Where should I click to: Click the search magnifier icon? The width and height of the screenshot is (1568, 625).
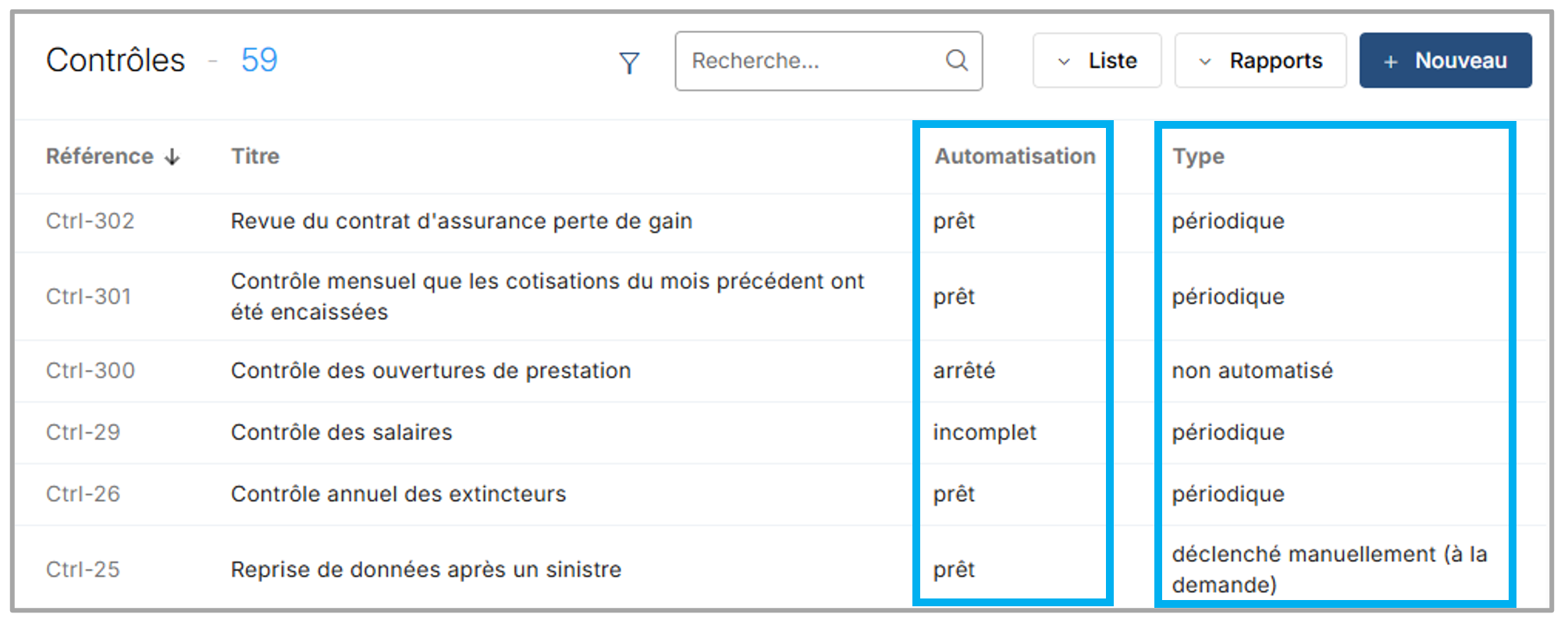click(957, 60)
